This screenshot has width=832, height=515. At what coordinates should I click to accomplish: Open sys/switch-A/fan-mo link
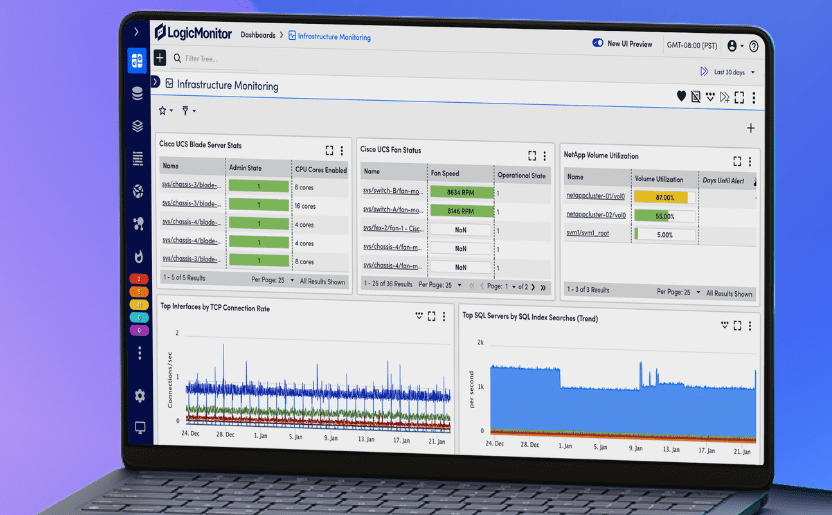coord(393,209)
